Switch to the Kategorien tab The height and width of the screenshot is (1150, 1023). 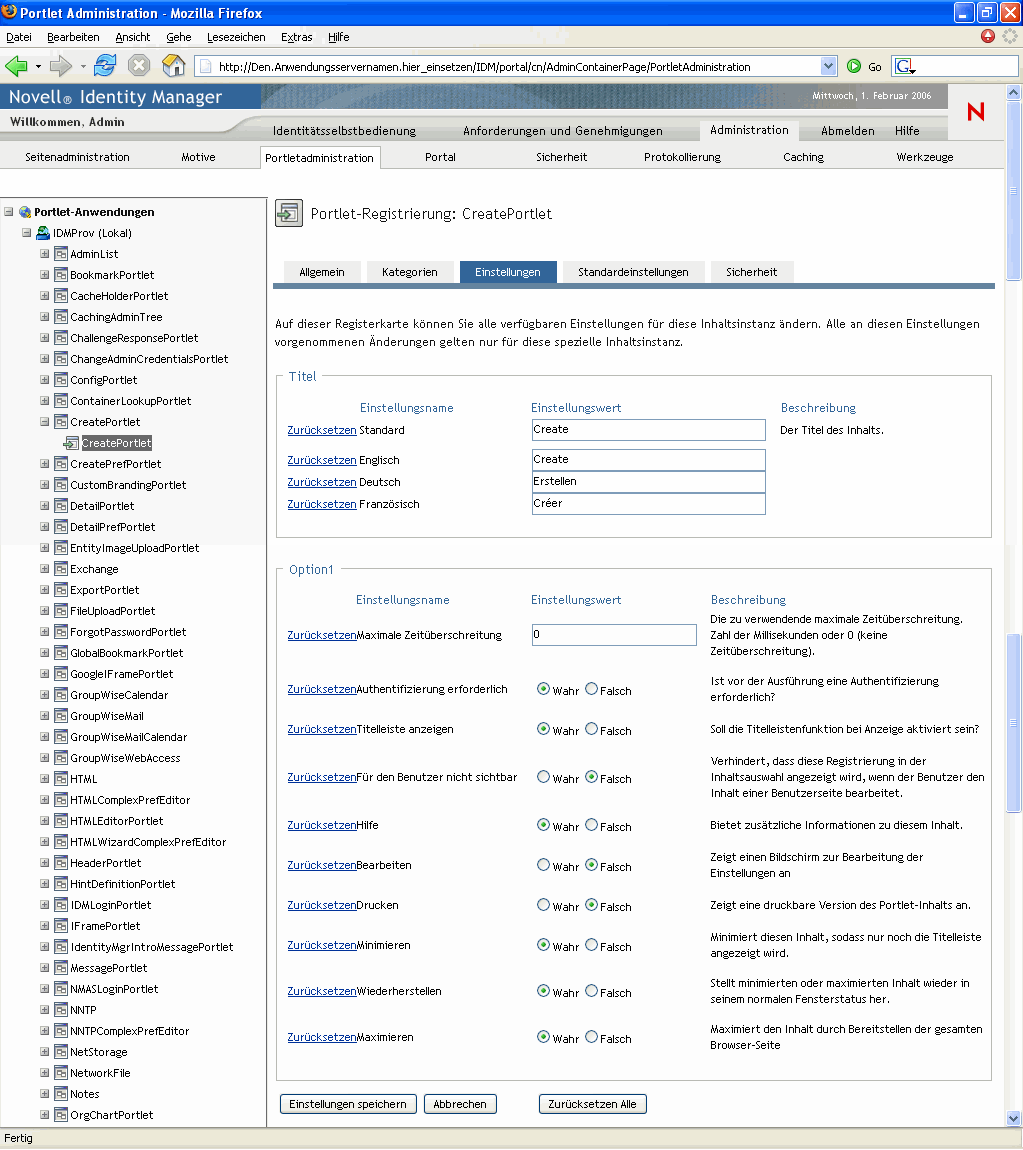click(410, 272)
